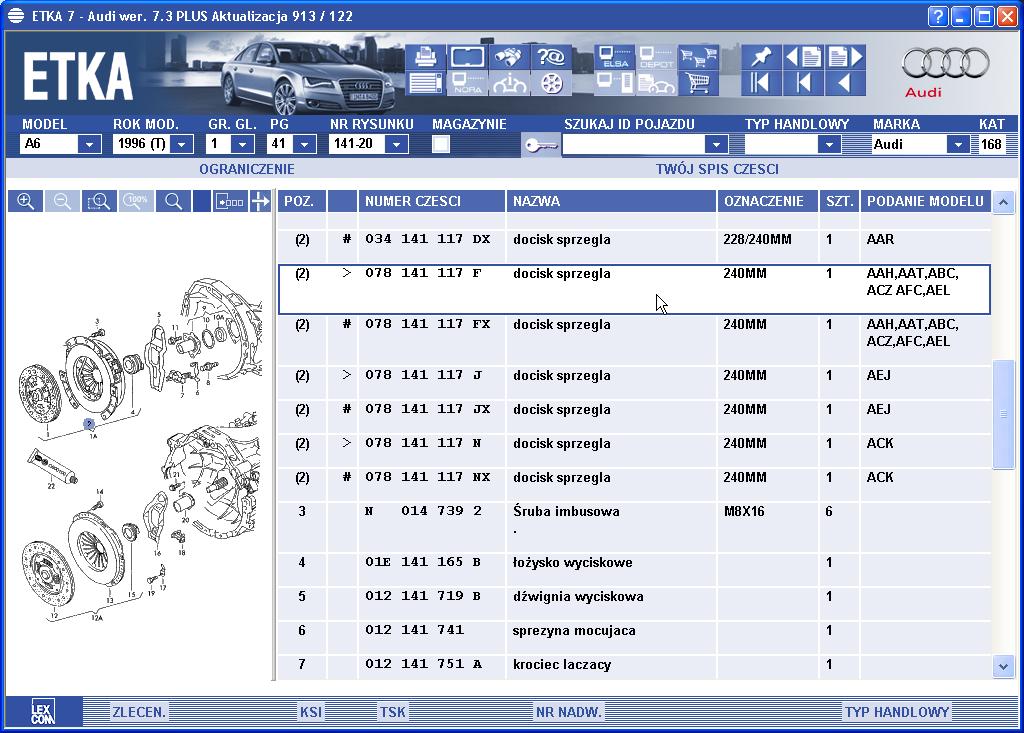Screen dimensions: 1024x733
Task: Click the monitor-to-server icon
Action: [x=615, y=84]
